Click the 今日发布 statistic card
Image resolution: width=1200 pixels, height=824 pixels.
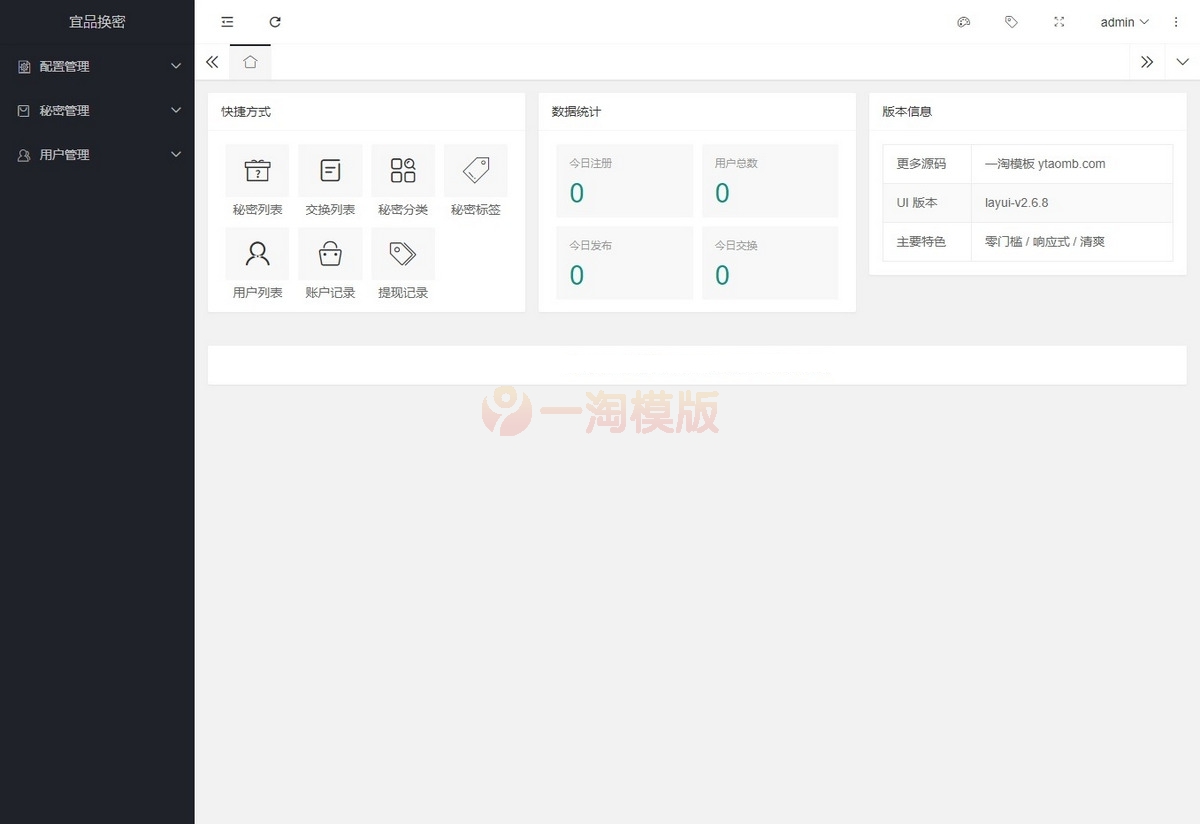[x=624, y=263]
